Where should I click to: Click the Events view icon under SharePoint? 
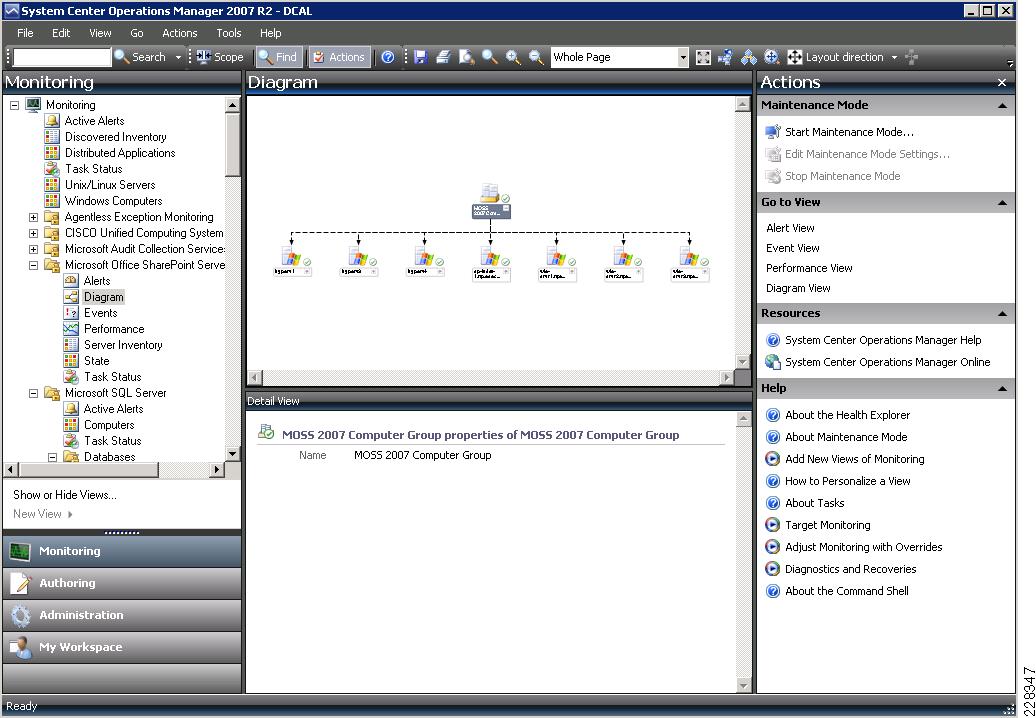click(71, 313)
